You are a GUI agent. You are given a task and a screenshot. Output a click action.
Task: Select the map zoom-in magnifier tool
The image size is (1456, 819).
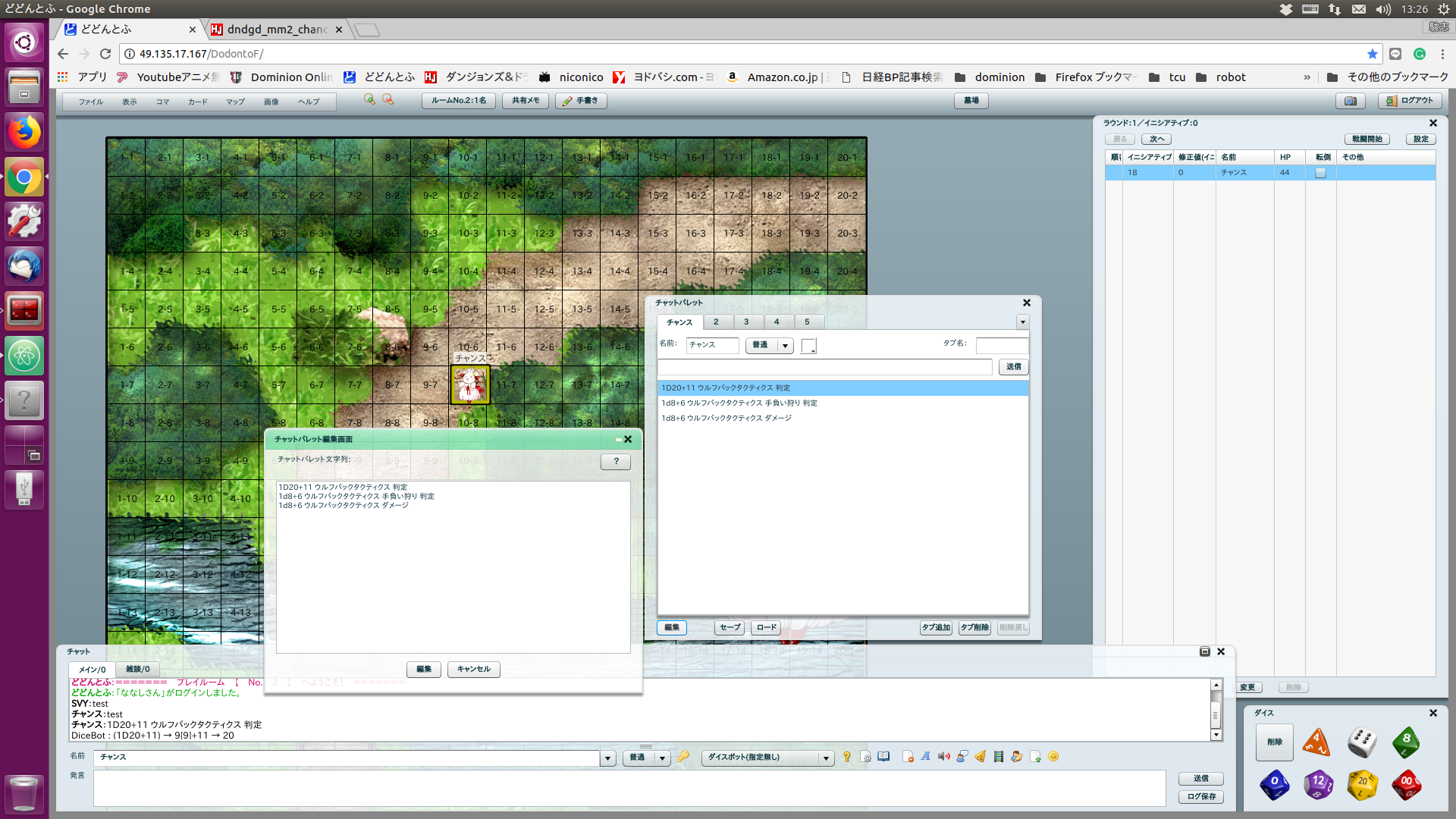click(x=370, y=99)
